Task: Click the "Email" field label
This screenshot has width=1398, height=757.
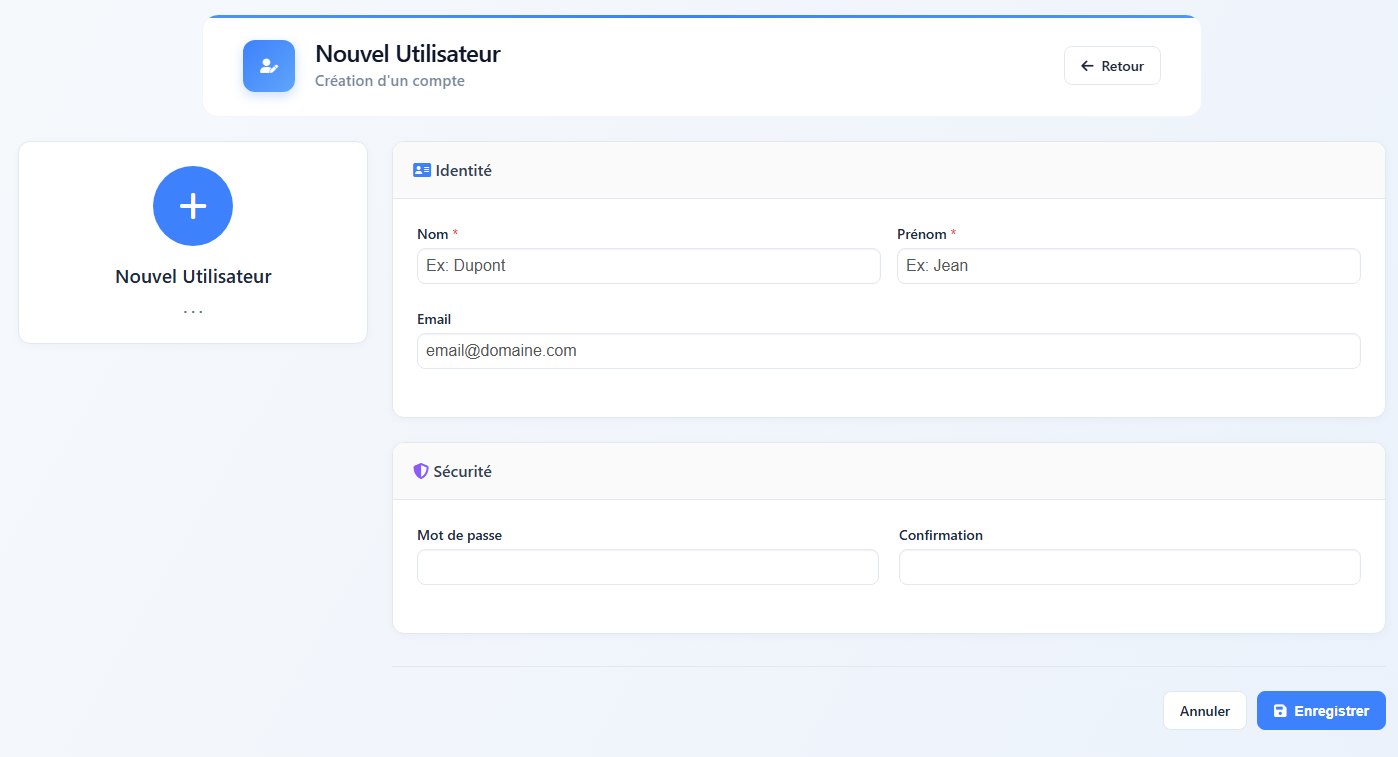Action: [434, 319]
